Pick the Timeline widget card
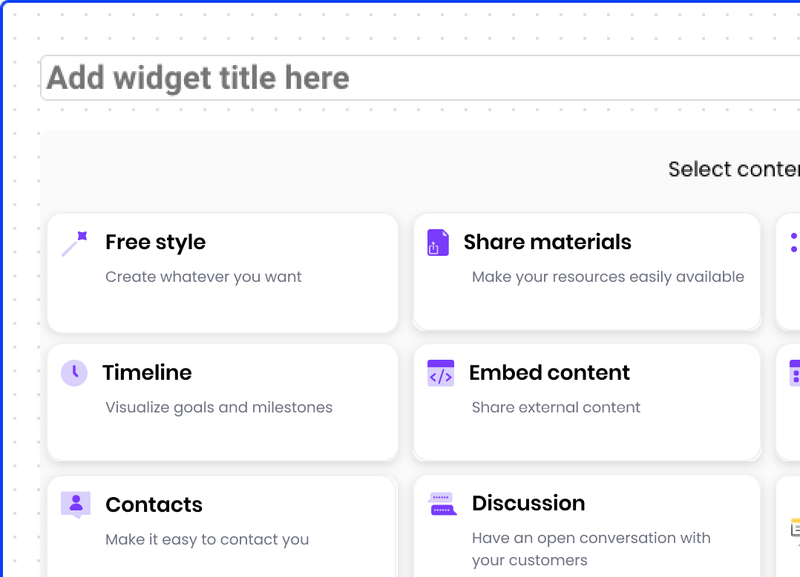Viewport: 800px width, 577px height. coord(222,402)
